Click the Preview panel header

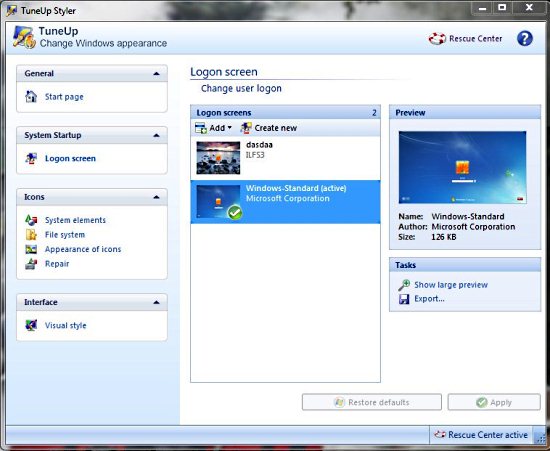[x=465, y=113]
